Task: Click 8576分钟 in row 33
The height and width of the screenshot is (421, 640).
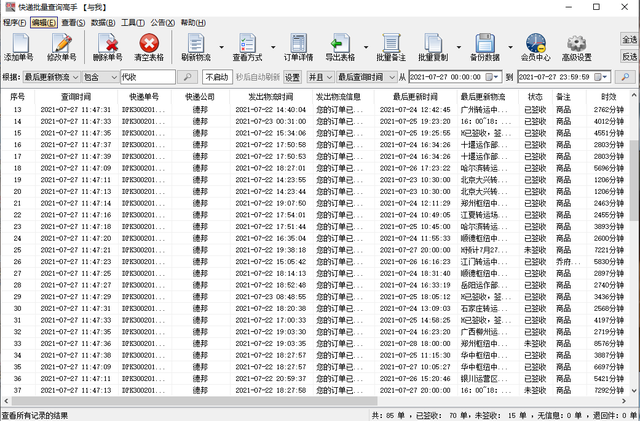Action: 609,343
